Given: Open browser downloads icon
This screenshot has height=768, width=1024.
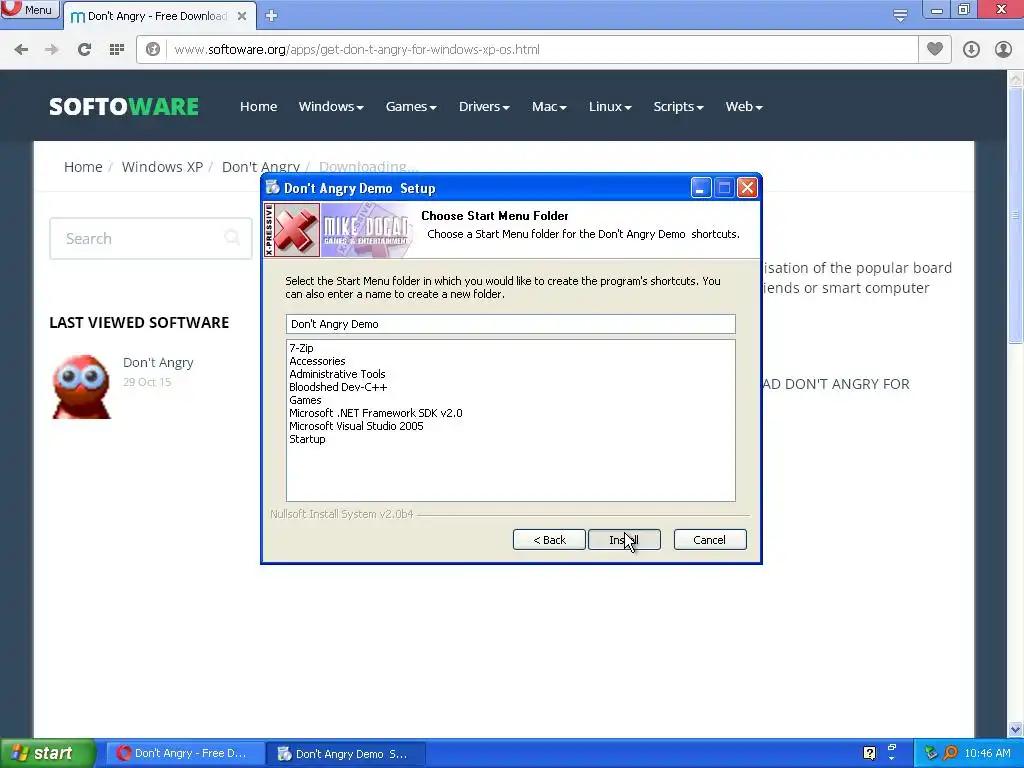Looking at the screenshot, I should (971, 50).
